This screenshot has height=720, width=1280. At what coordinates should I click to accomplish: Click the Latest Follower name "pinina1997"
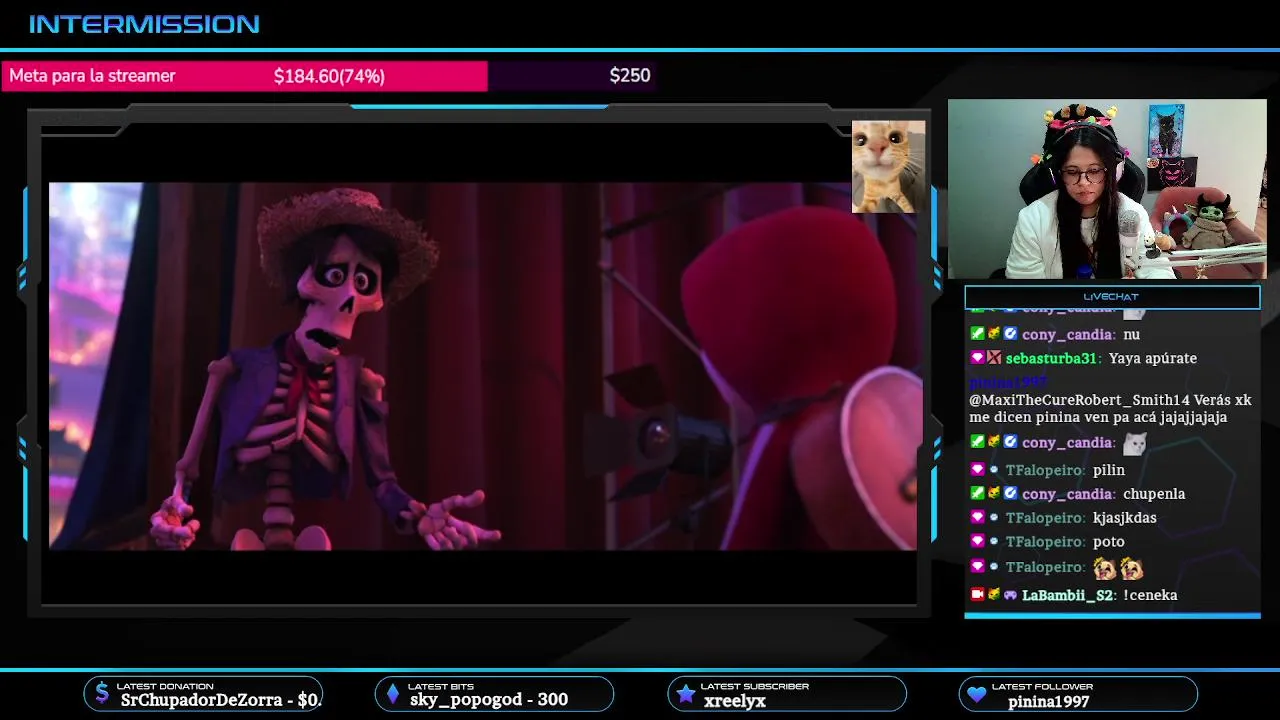1048,701
